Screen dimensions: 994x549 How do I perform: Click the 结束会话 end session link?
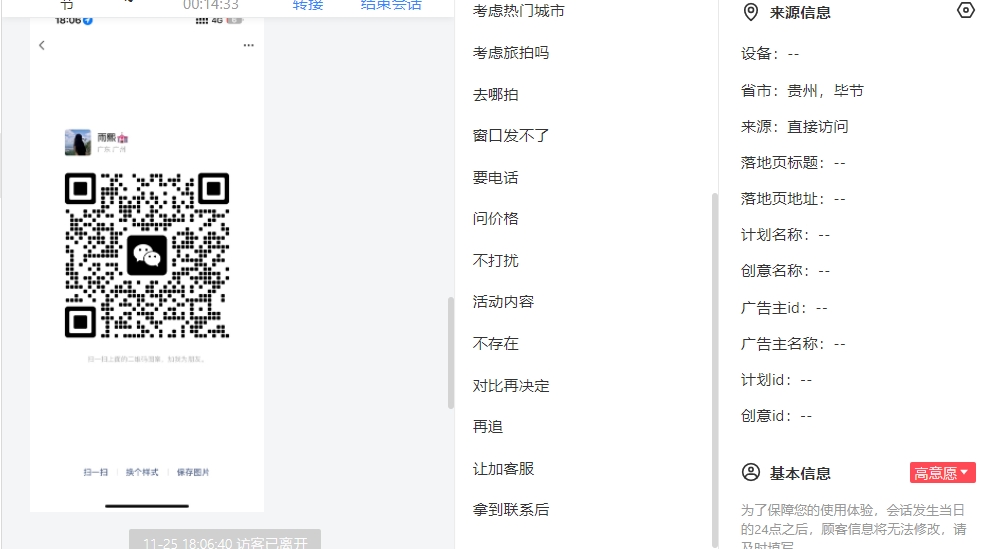pyautogui.click(x=391, y=5)
